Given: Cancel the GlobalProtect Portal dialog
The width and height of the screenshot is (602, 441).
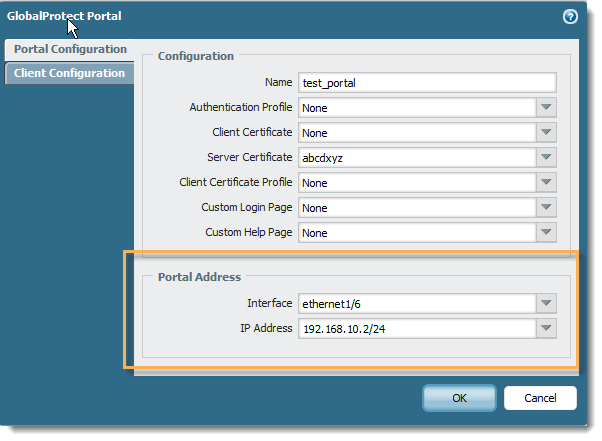Looking at the screenshot, I should [540, 398].
